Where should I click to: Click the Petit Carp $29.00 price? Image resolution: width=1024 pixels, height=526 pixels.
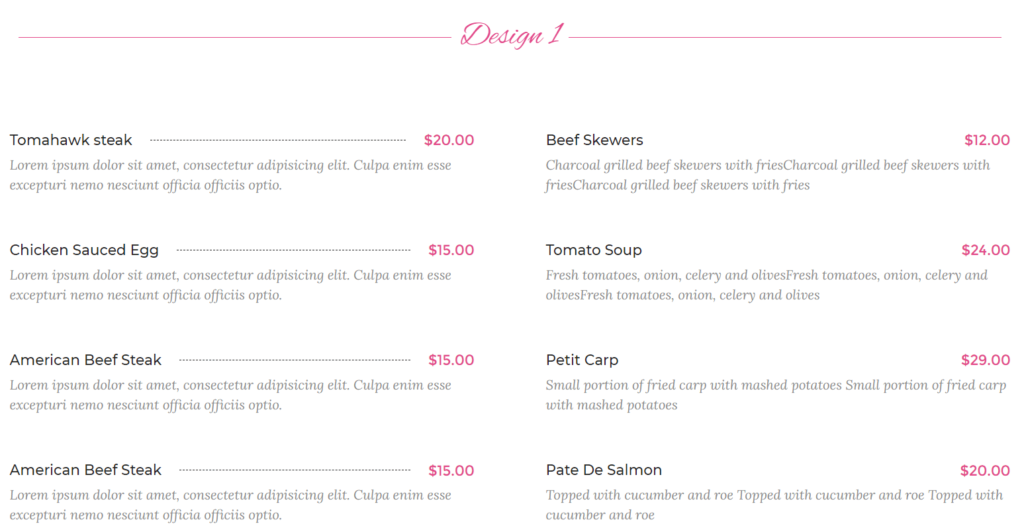[985, 360]
